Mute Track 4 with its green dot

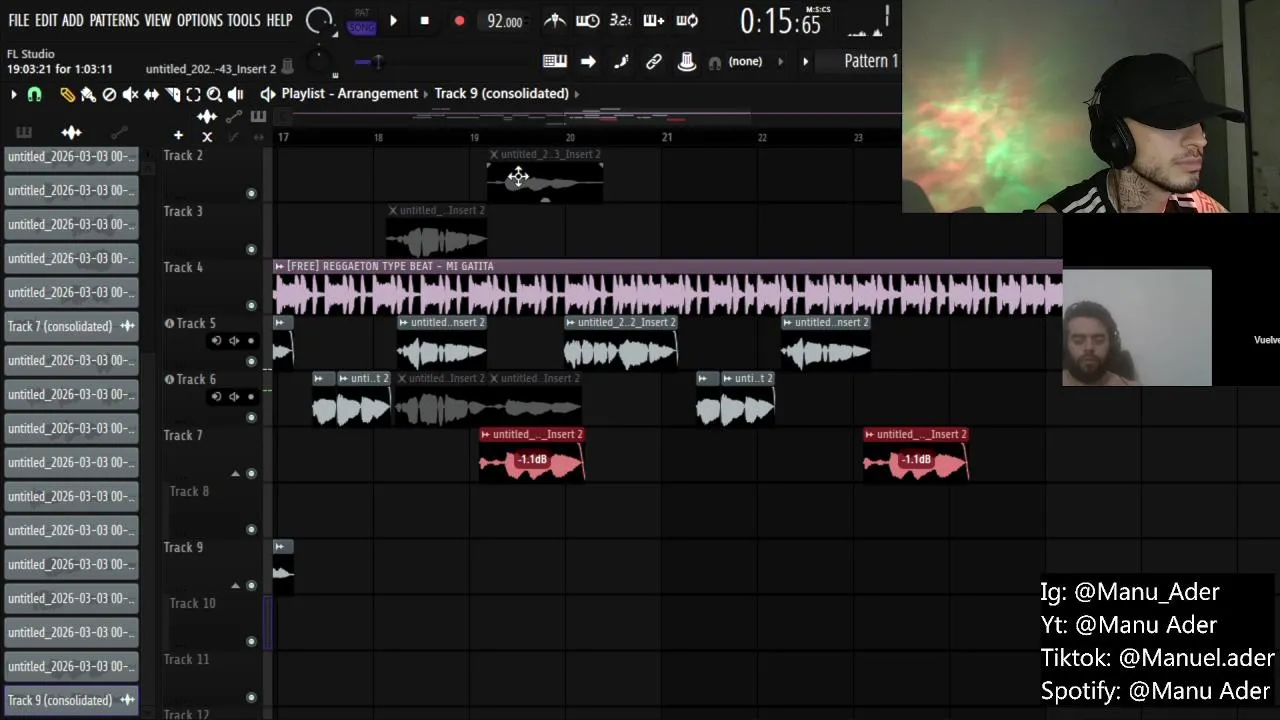point(251,305)
